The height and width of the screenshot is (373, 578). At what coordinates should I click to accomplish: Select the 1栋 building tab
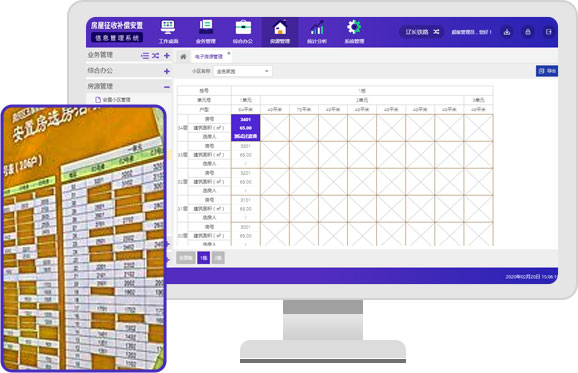pos(203,258)
